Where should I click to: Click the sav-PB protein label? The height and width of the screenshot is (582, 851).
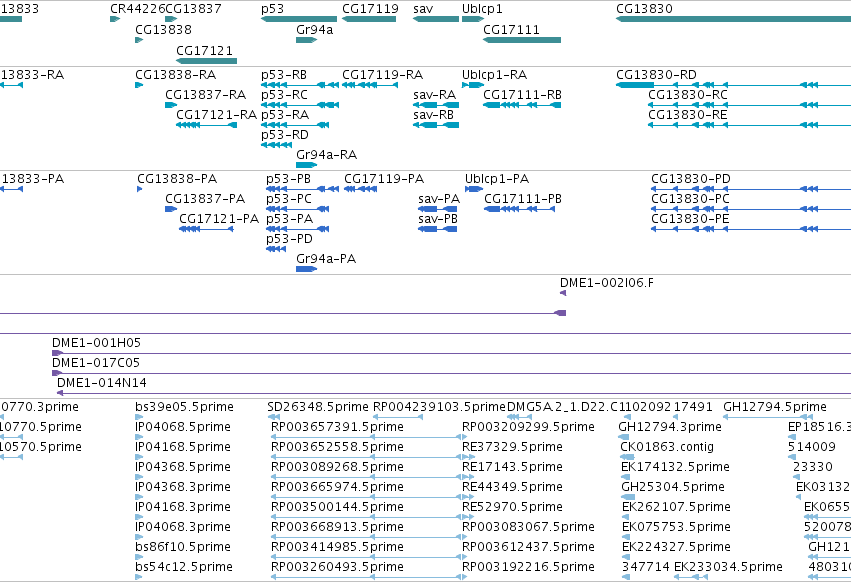pos(438,219)
